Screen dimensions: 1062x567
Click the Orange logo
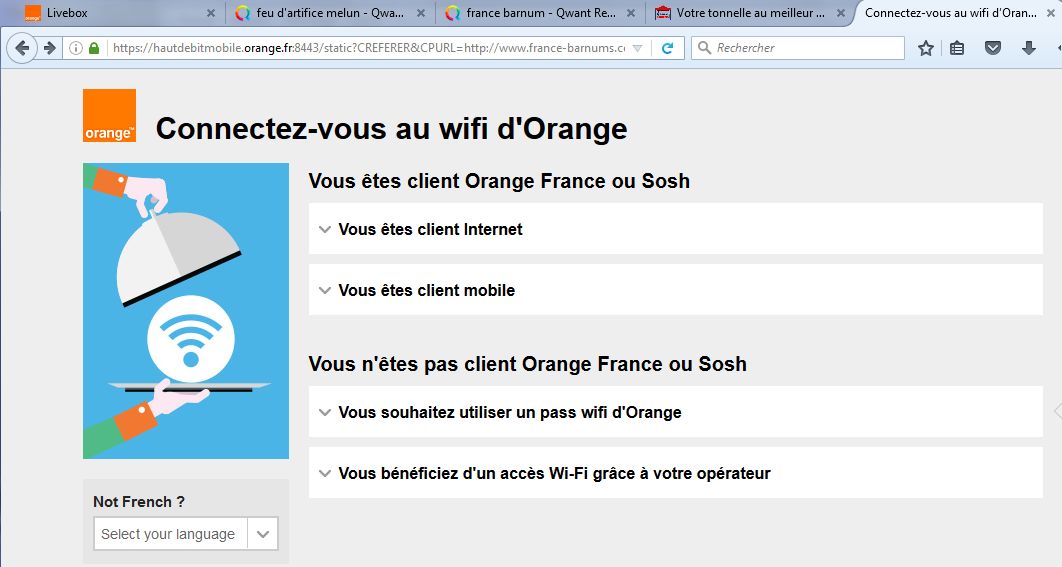pyautogui.click(x=109, y=115)
